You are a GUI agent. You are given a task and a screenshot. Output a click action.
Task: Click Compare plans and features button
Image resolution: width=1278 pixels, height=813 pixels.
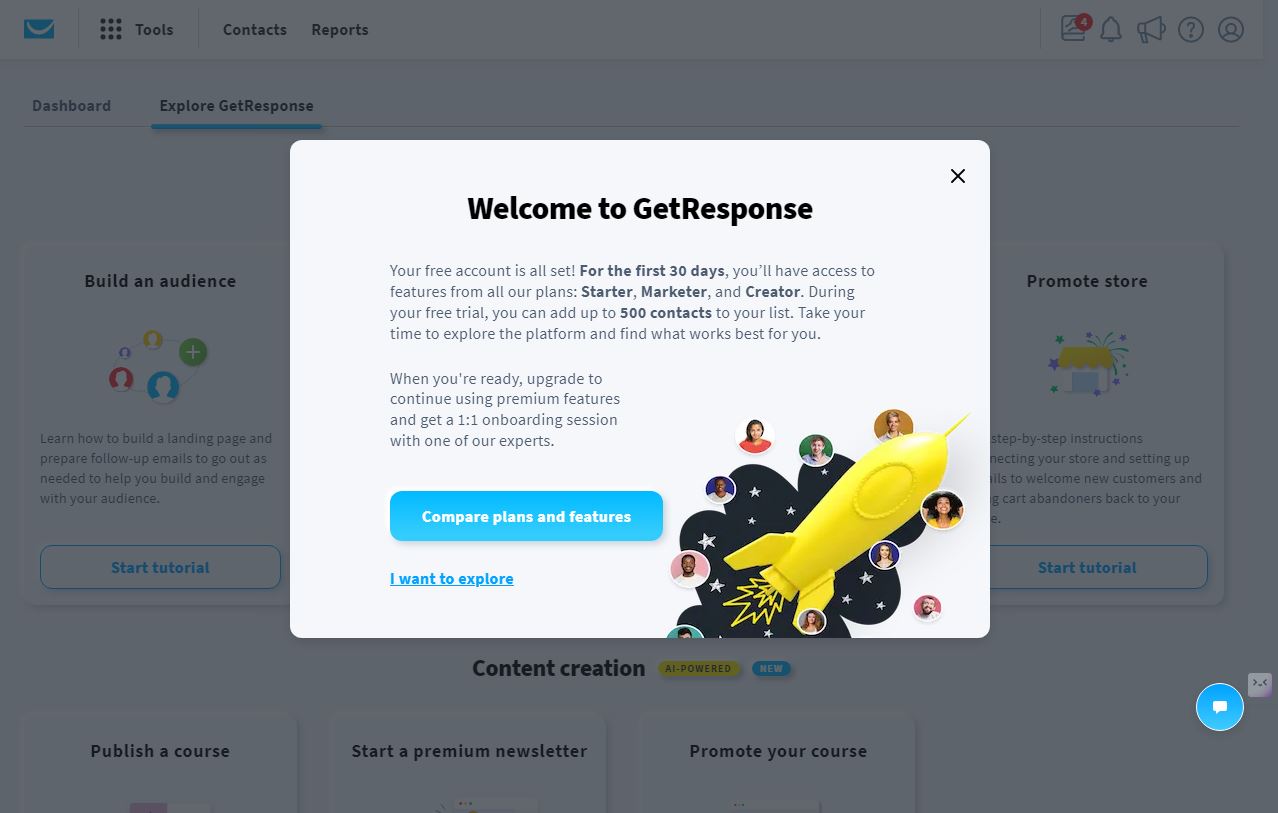click(526, 516)
